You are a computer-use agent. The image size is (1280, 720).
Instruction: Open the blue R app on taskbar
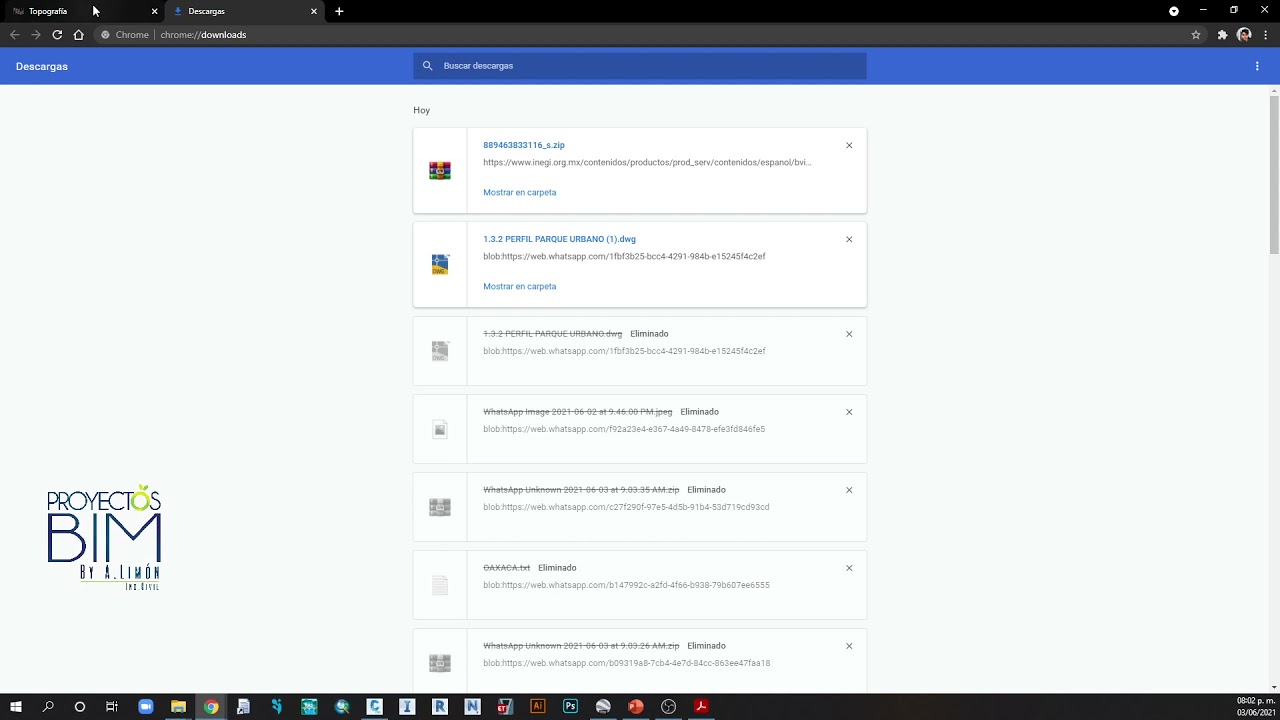tap(440, 706)
